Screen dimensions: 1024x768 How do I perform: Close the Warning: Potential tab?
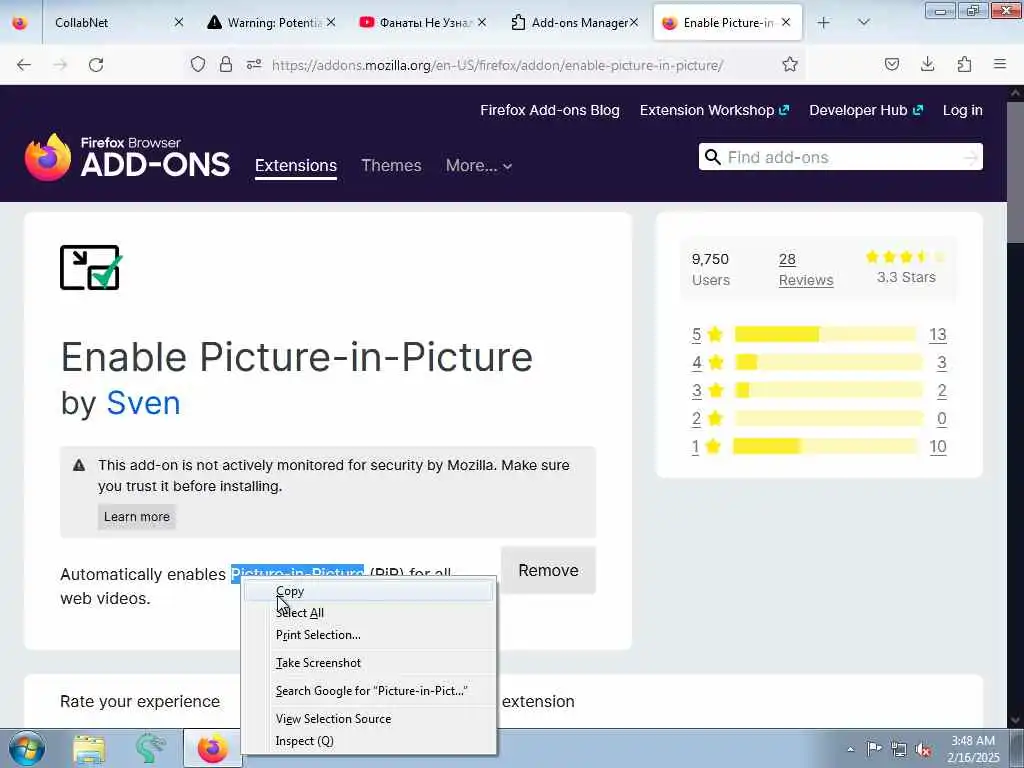coord(331,22)
